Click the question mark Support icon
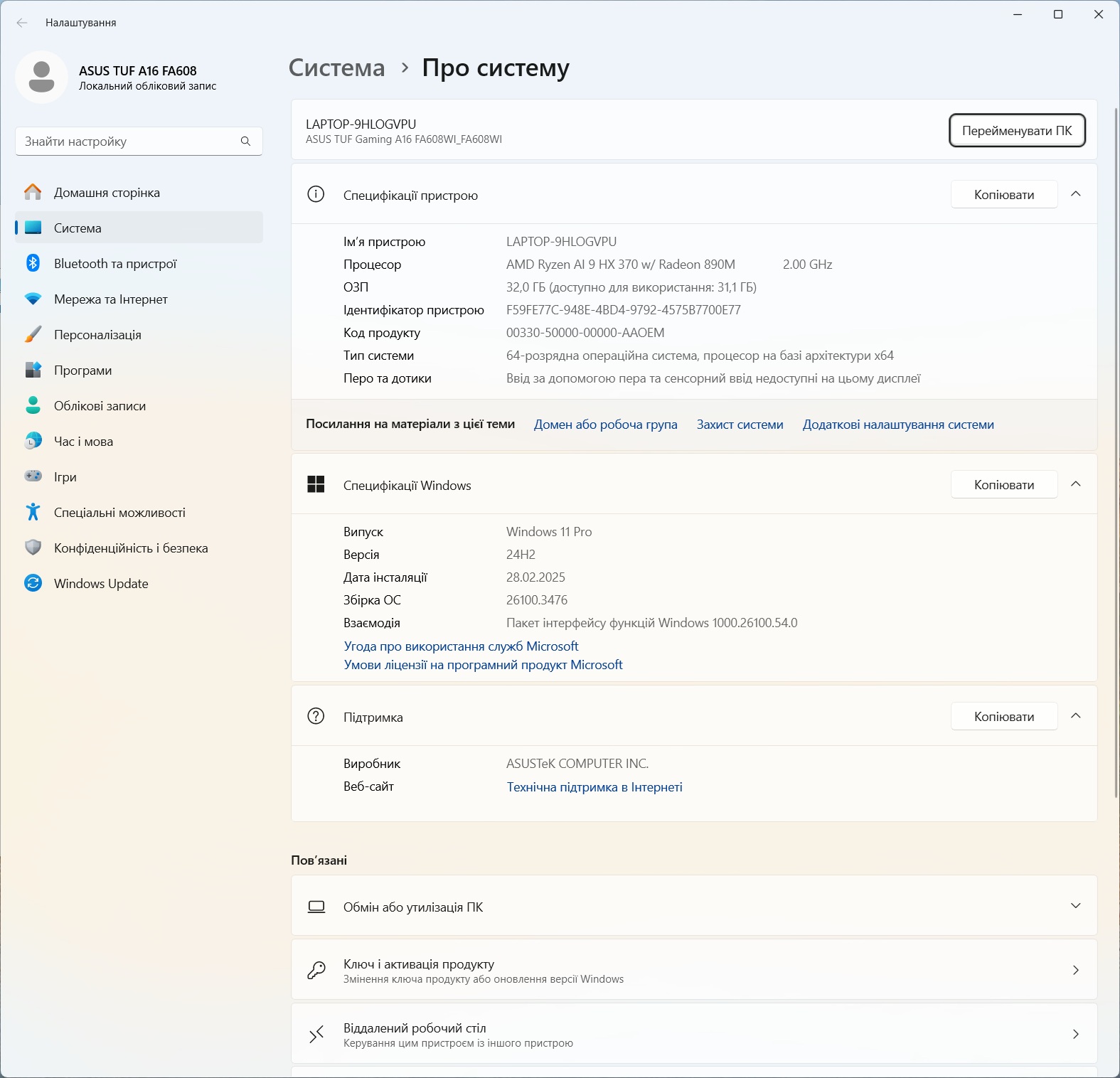The height and width of the screenshot is (1078, 1120). 316,716
